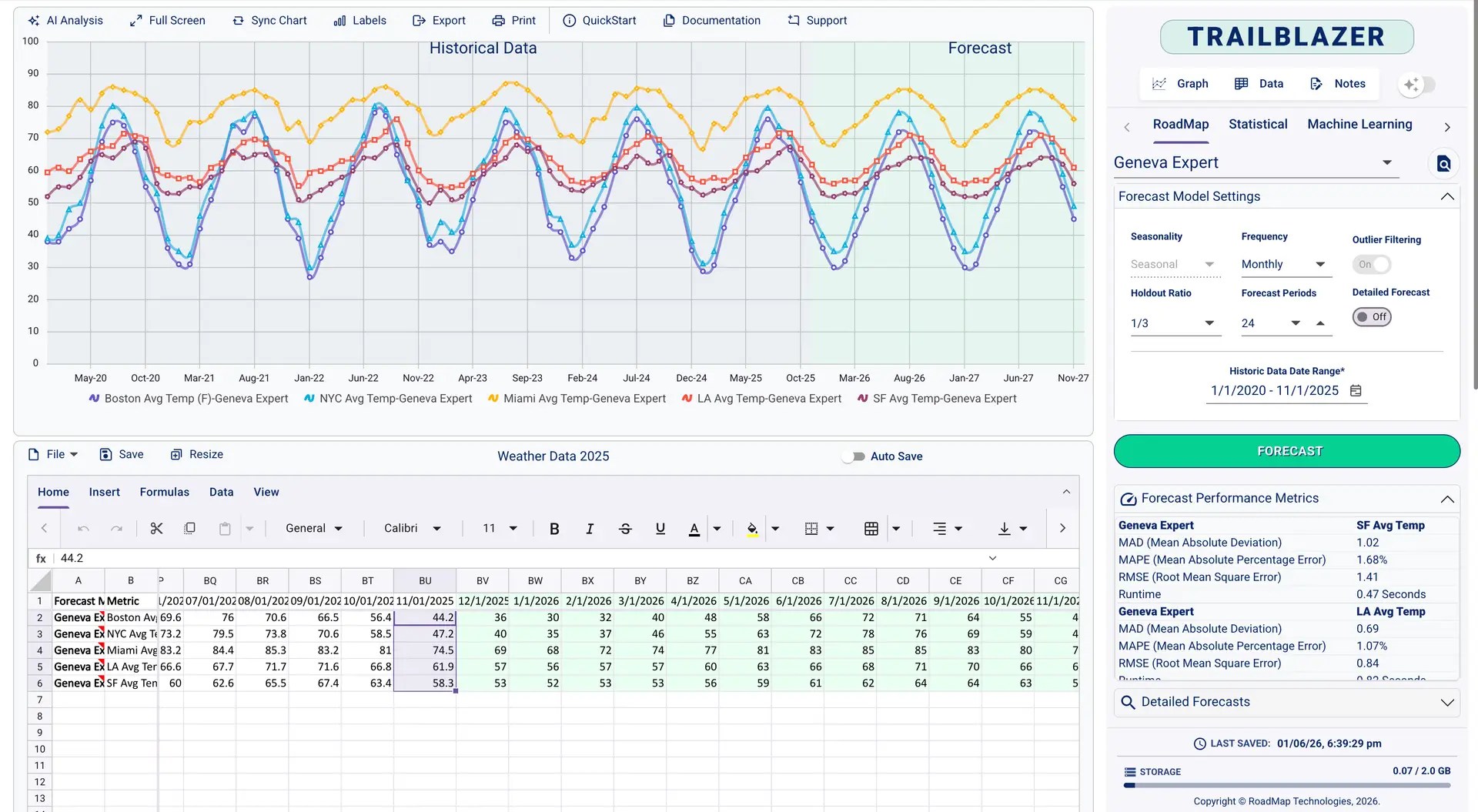Switch to the Machine Learning tab
Viewport: 1478px width, 812px height.
1359,124
